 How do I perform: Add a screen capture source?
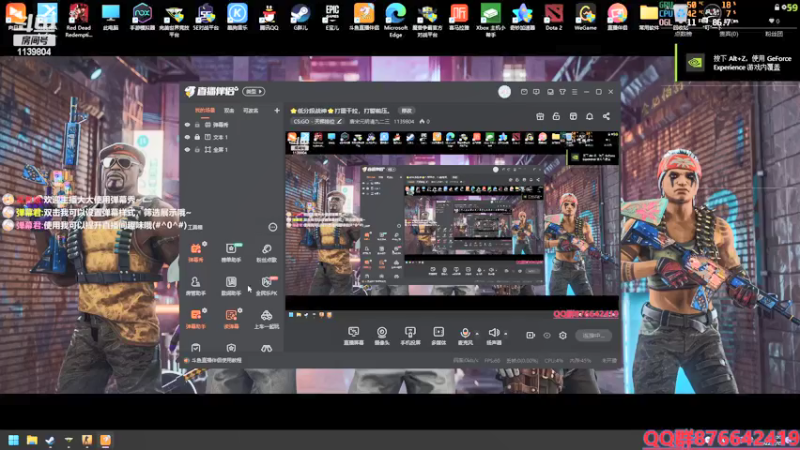pyautogui.click(x=354, y=336)
